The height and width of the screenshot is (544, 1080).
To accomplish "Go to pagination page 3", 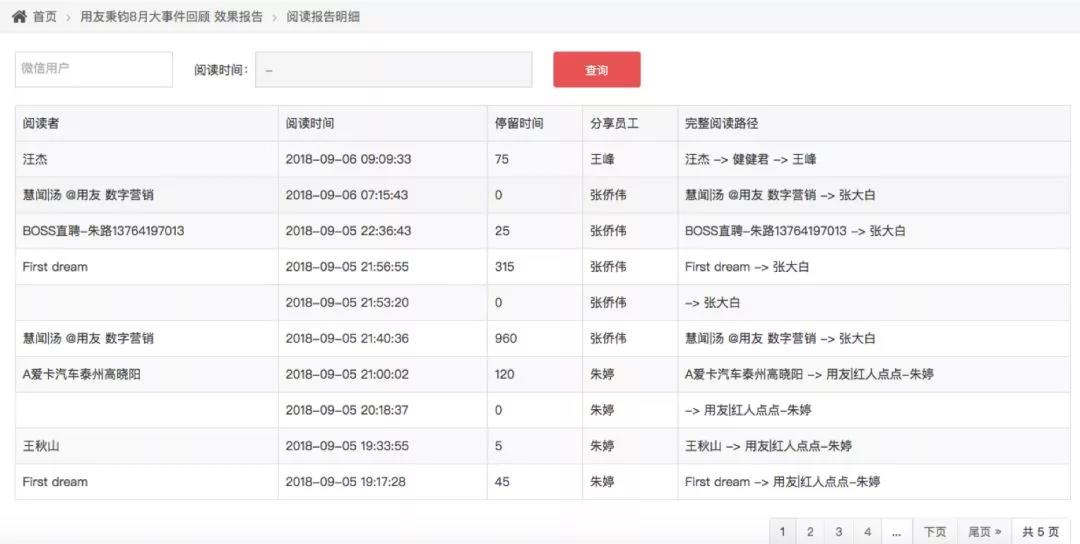I will pyautogui.click(x=839, y=532).
